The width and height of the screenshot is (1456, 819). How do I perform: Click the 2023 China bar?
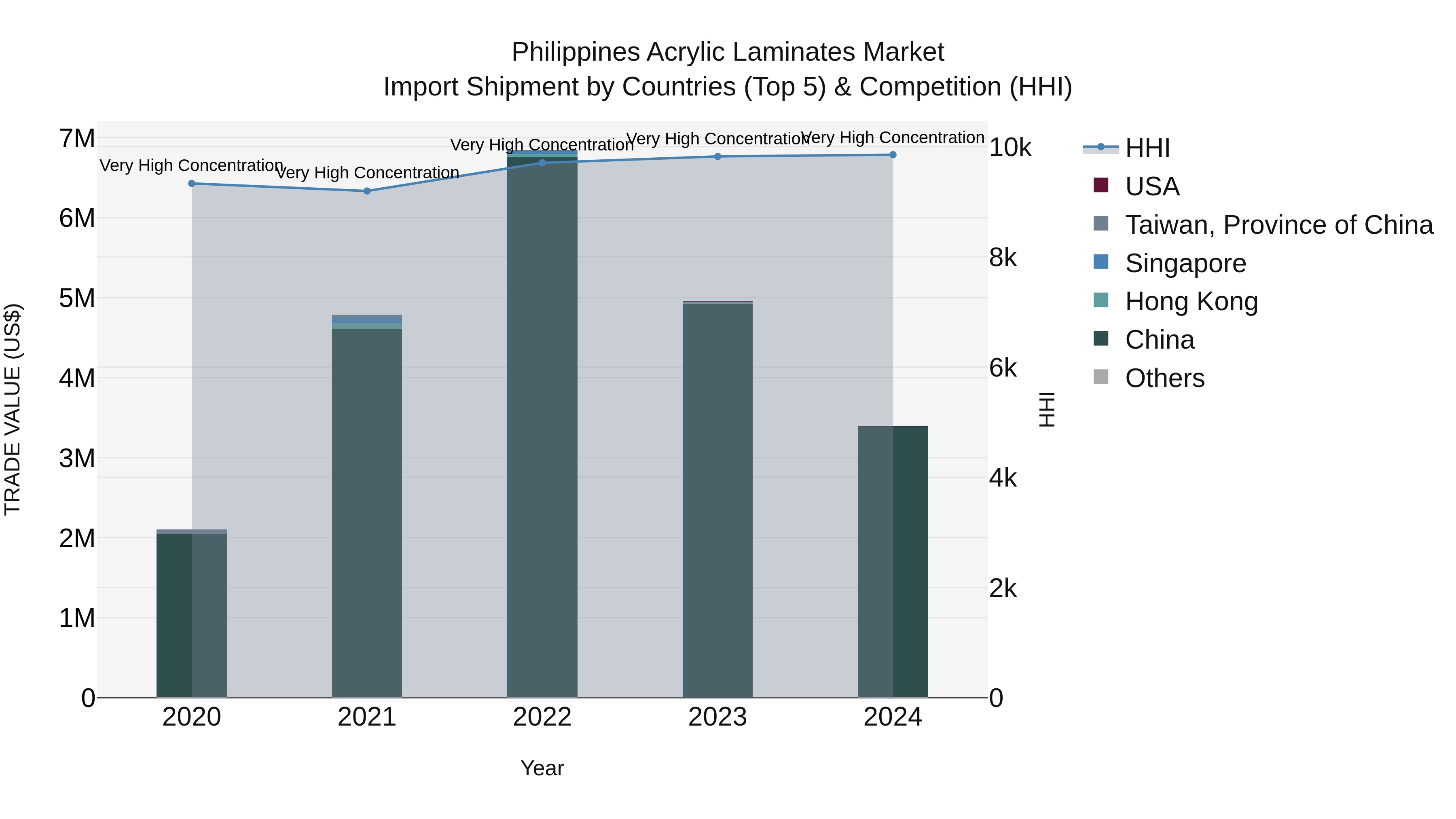coord(718,501)
